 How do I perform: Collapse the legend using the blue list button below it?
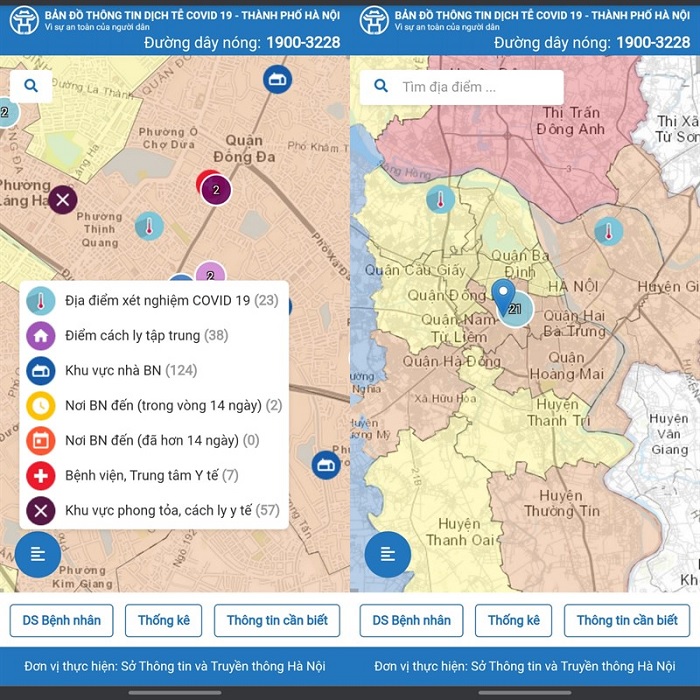pyautogui.click(x=38, y=554)
